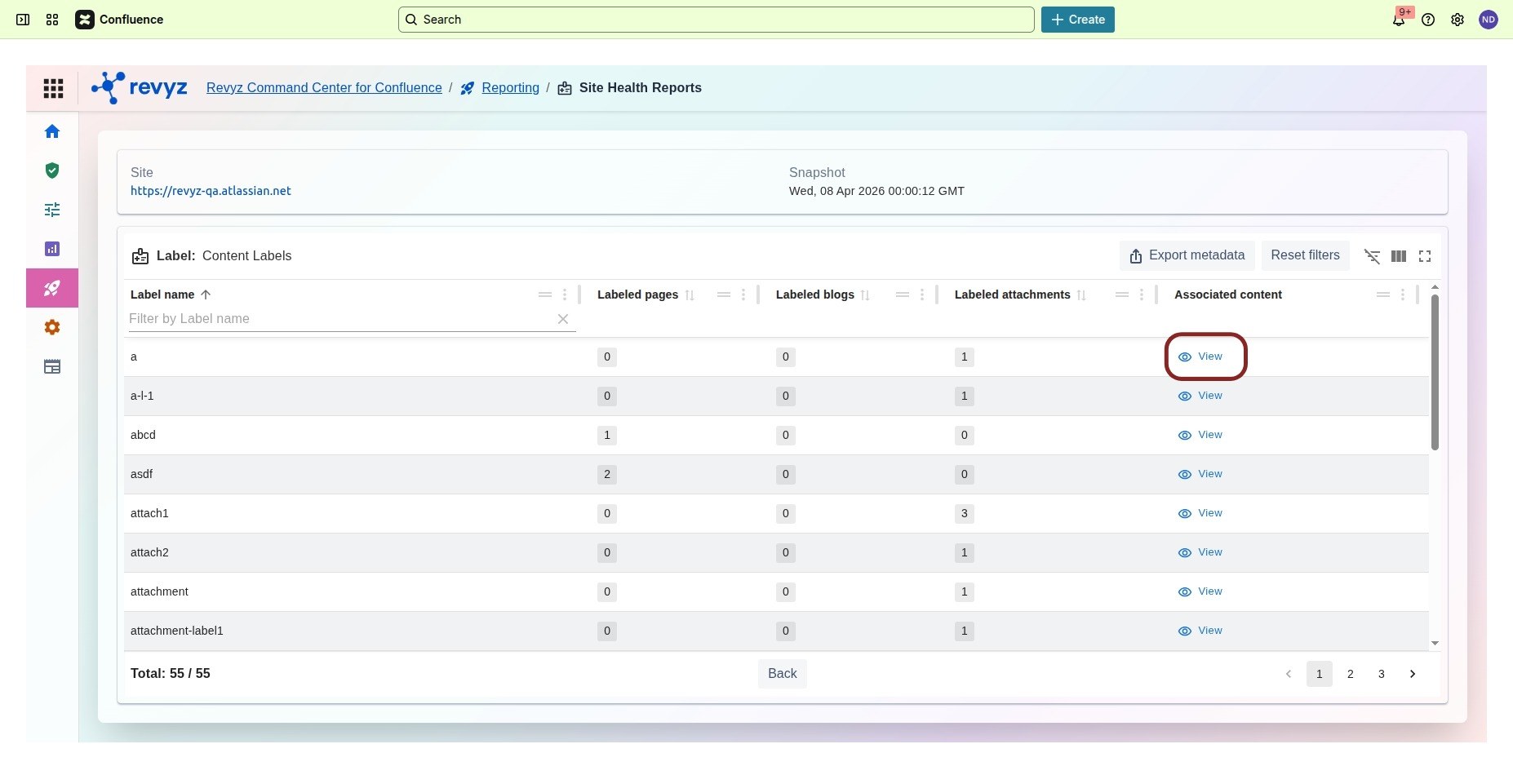
Task: Click the Reset filters button
Action: tap(1305, 255)
